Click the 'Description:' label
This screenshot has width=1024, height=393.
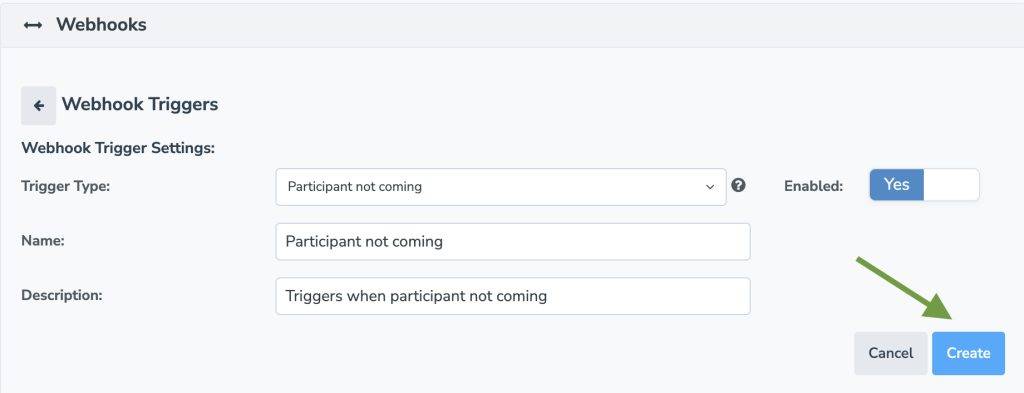(x=61, y=295)
